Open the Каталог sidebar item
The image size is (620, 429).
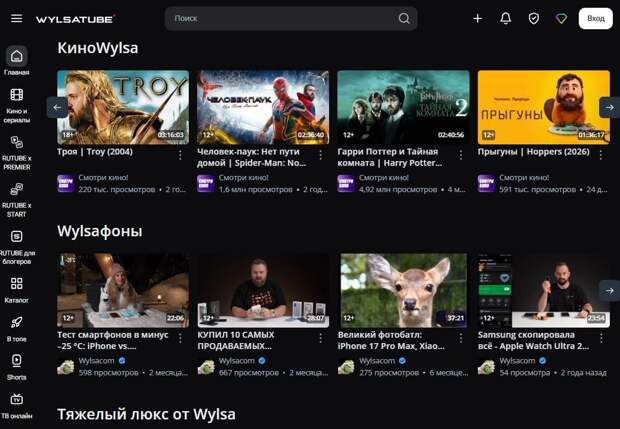click(17, 289)
